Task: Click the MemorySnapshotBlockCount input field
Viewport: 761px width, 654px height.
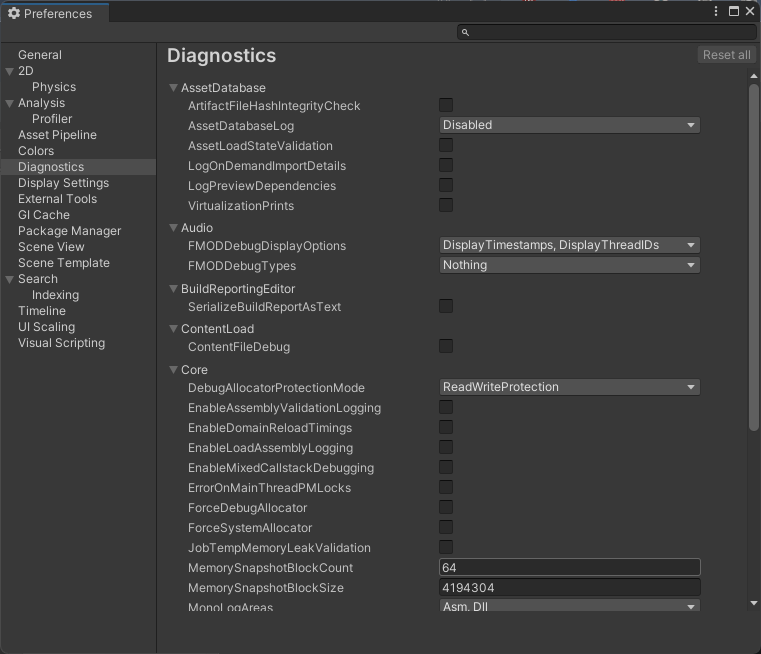Action: point(569,568)
